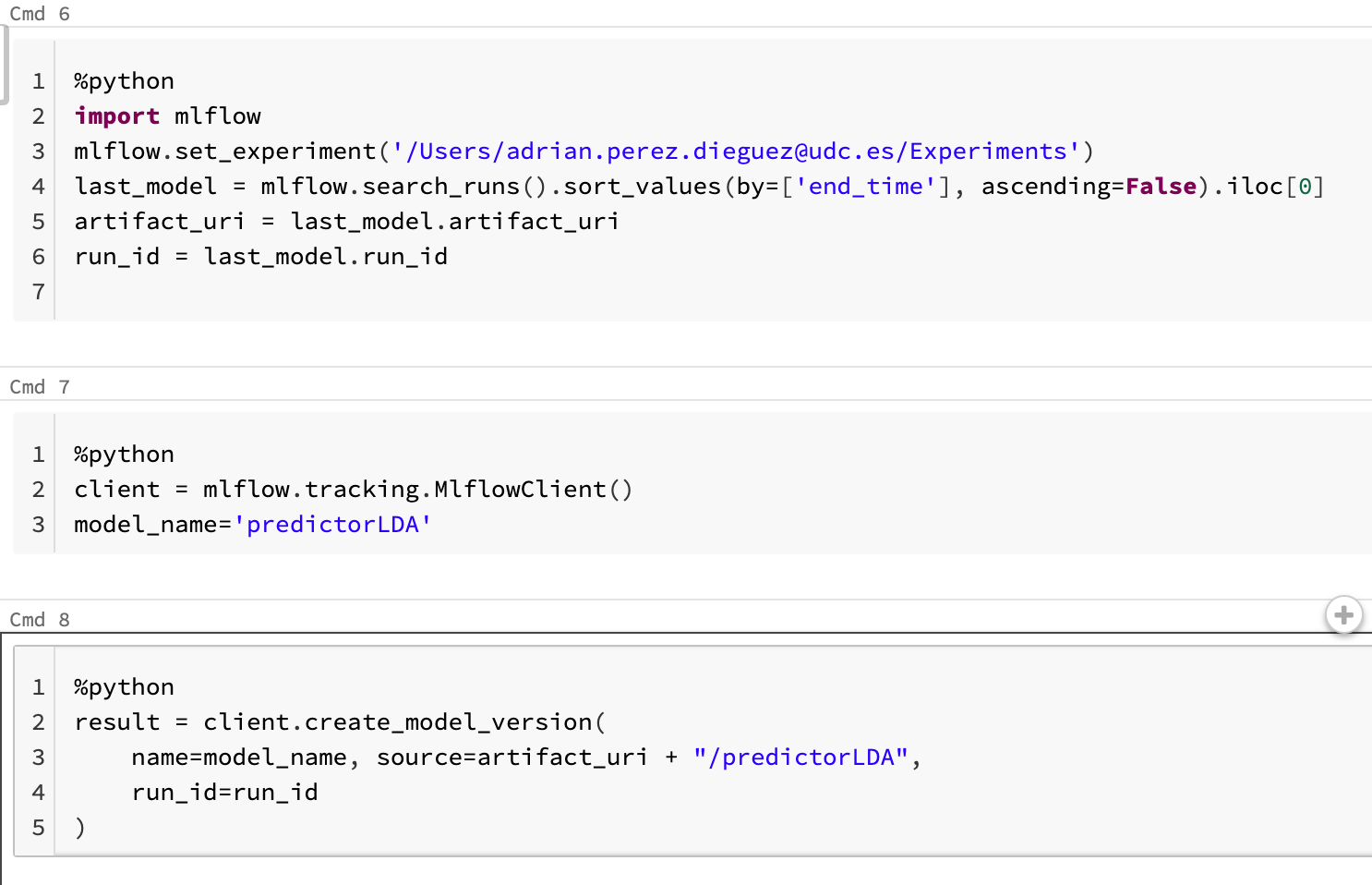Click the add cell plus button
This screenshot has width=1372, height=885.
click(x=1343, y=614)
